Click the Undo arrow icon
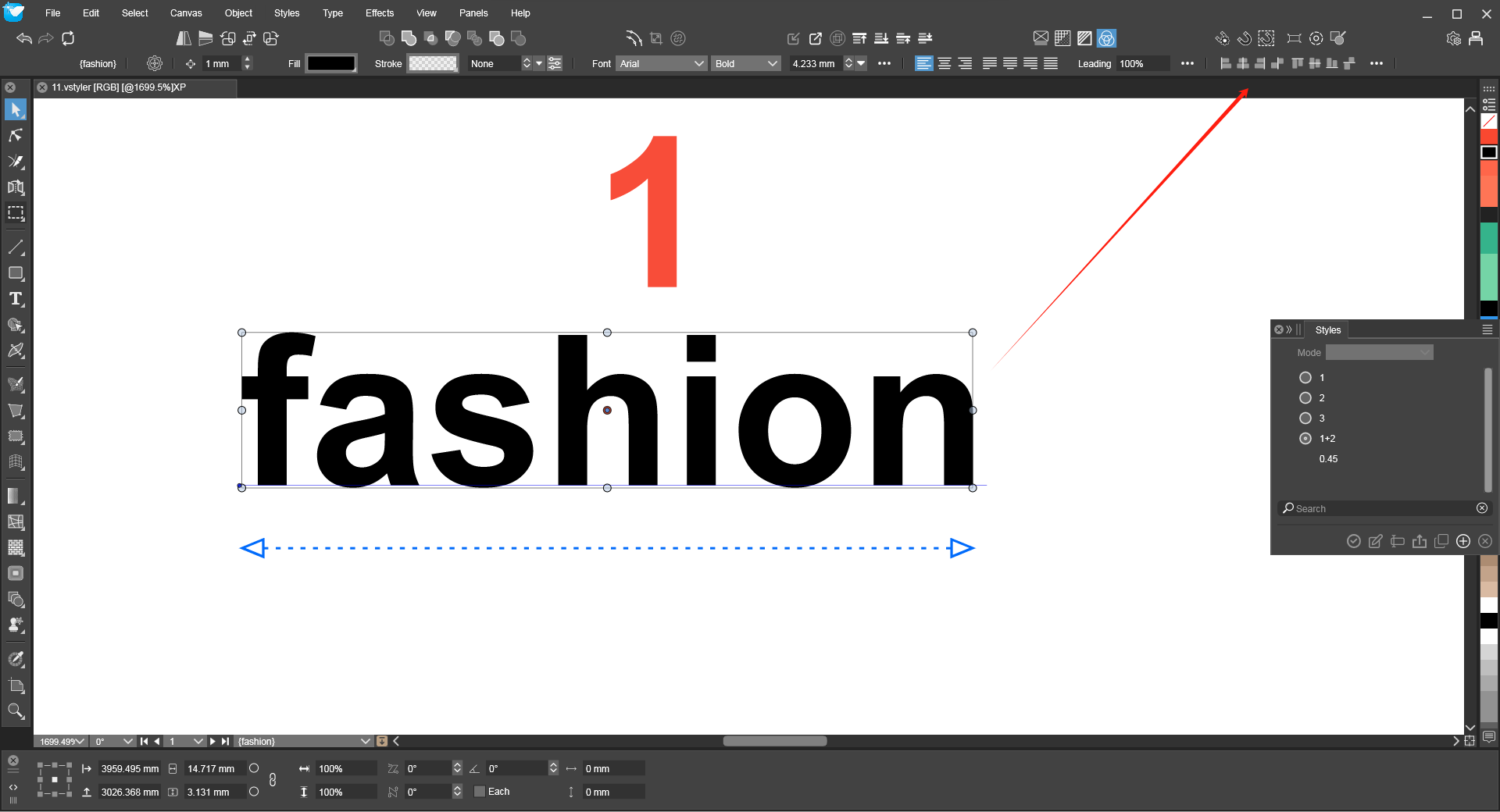Image resolution: width=1500 pixels, height=812 pixels. [24, 38]
